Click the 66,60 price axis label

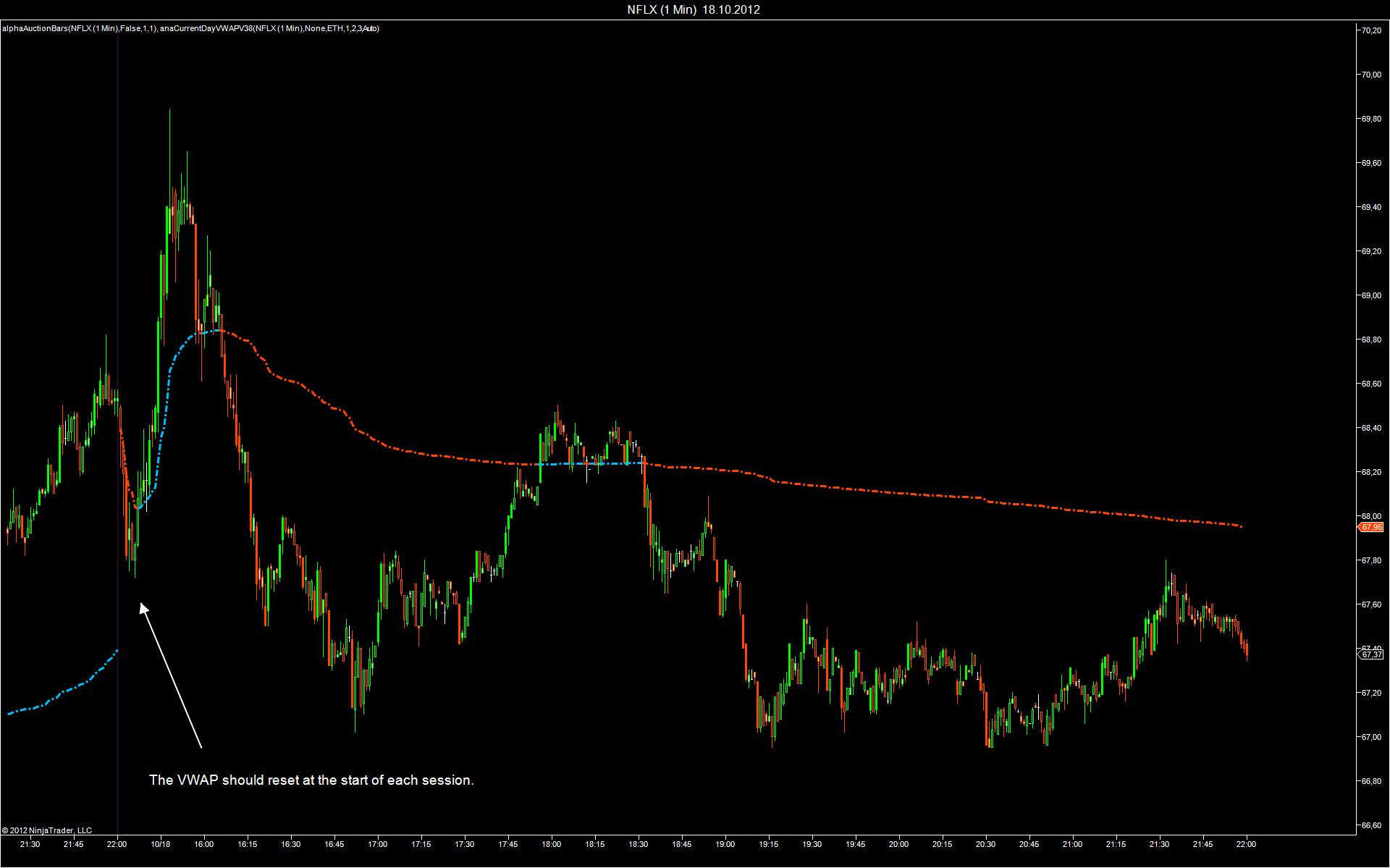pos(1370,825)
